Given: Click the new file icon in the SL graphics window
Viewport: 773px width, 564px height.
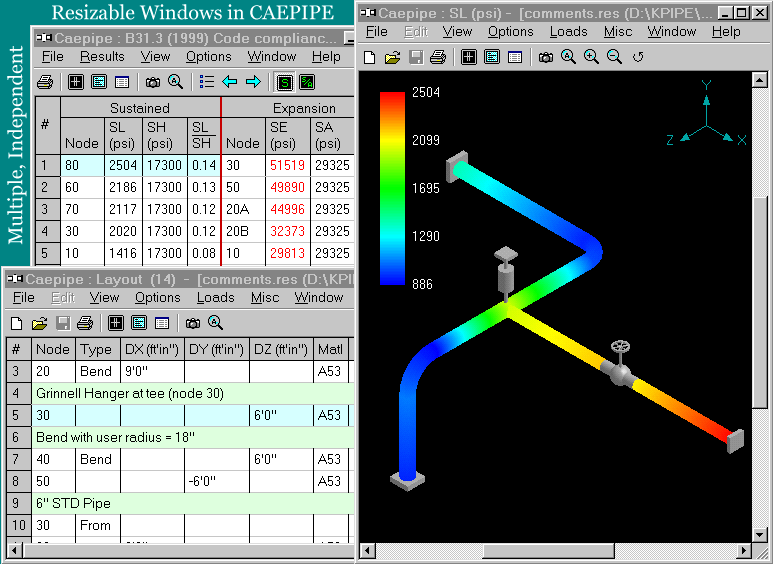Looking at the screenshot, I should (x=369, y=57).
